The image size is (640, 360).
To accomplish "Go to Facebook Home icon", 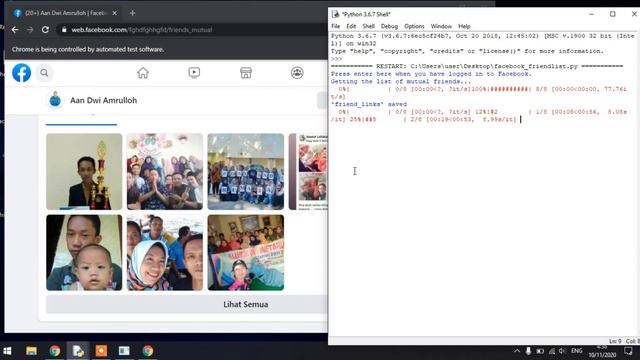I will (x=143, y=73).
